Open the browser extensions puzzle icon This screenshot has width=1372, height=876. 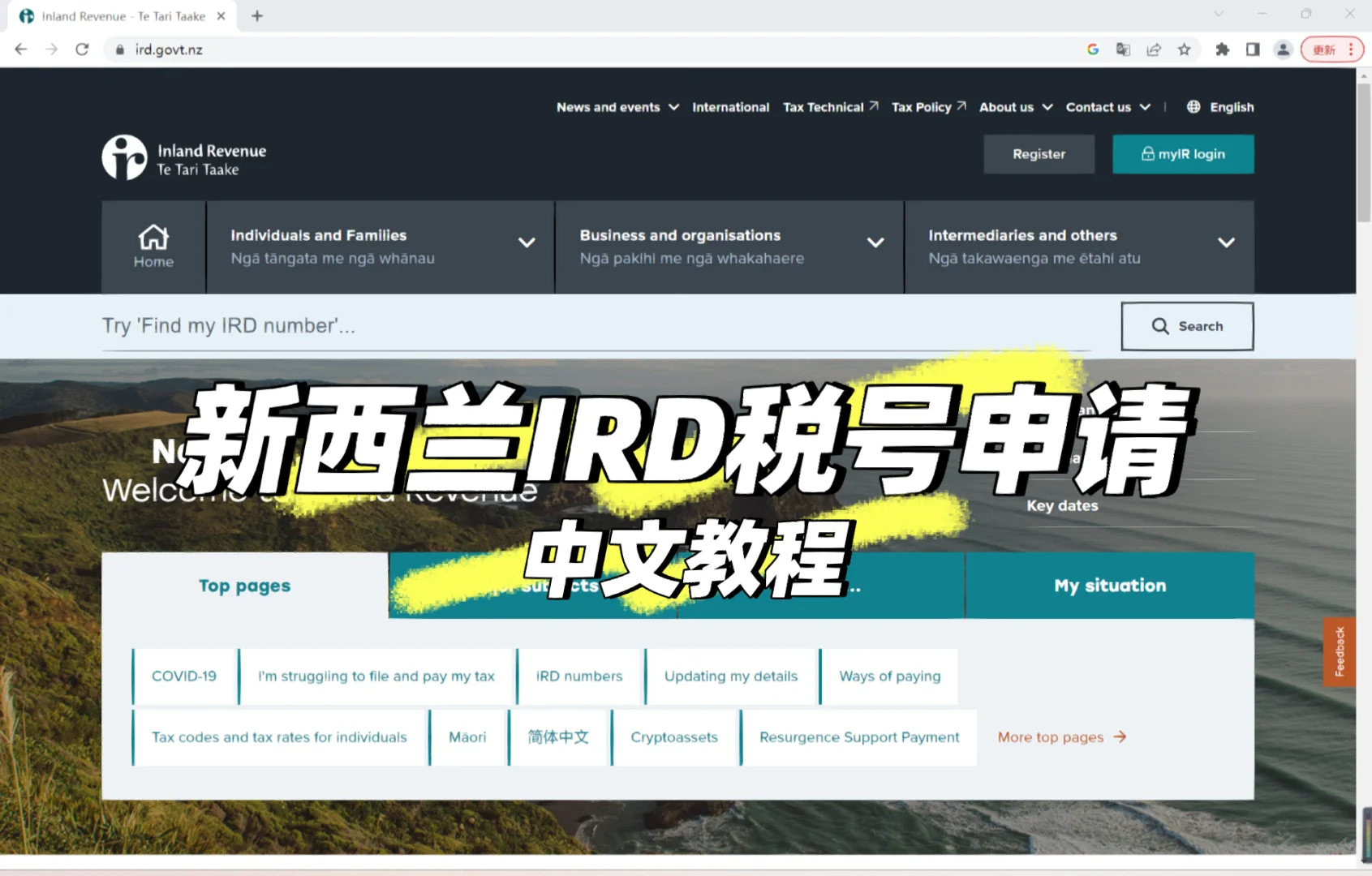[x=1222, y=49]
